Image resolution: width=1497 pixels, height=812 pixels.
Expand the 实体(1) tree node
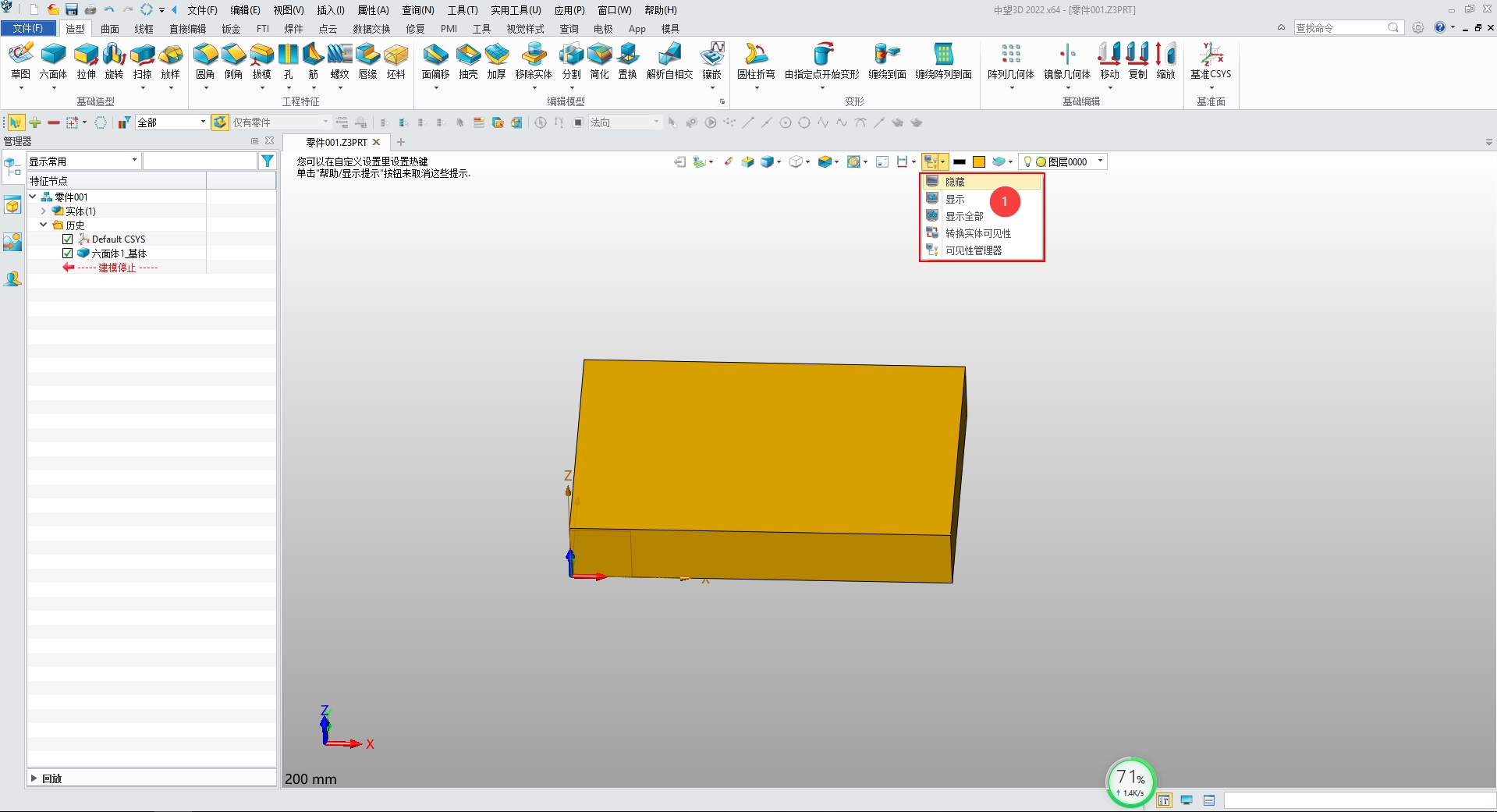point(44,211)
